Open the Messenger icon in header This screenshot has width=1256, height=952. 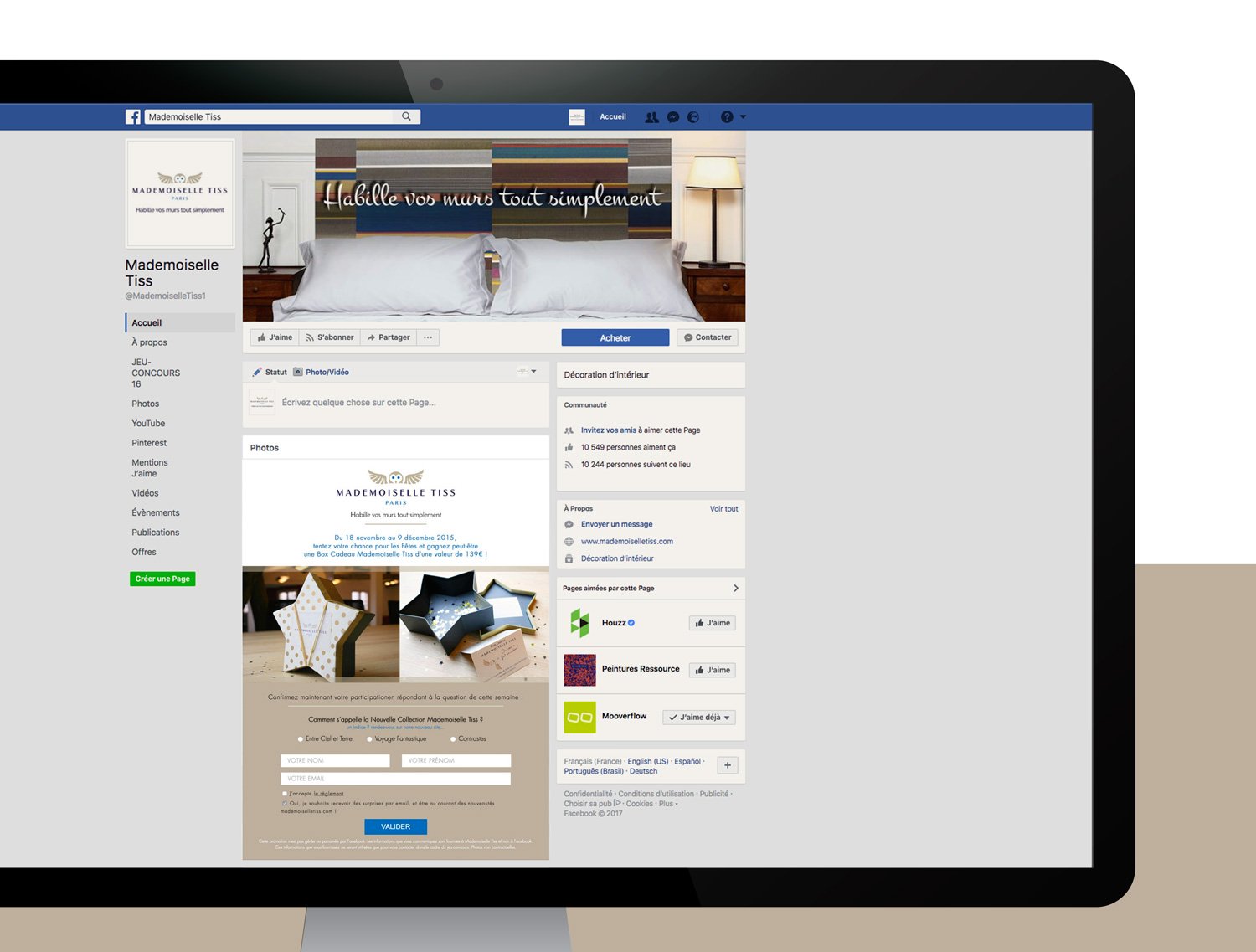coord(673,117)
